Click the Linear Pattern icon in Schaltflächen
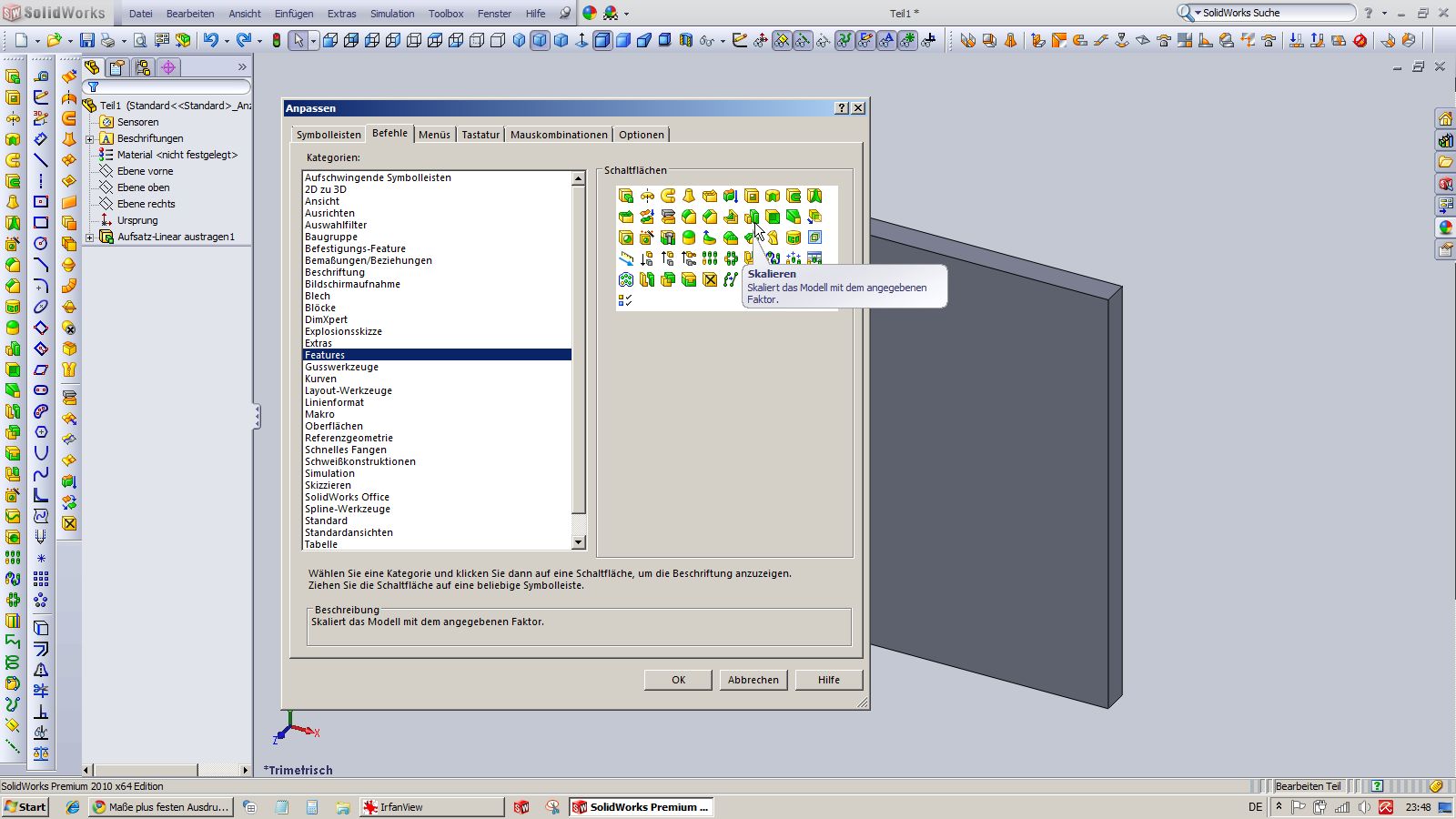 (x=710, y=258)
